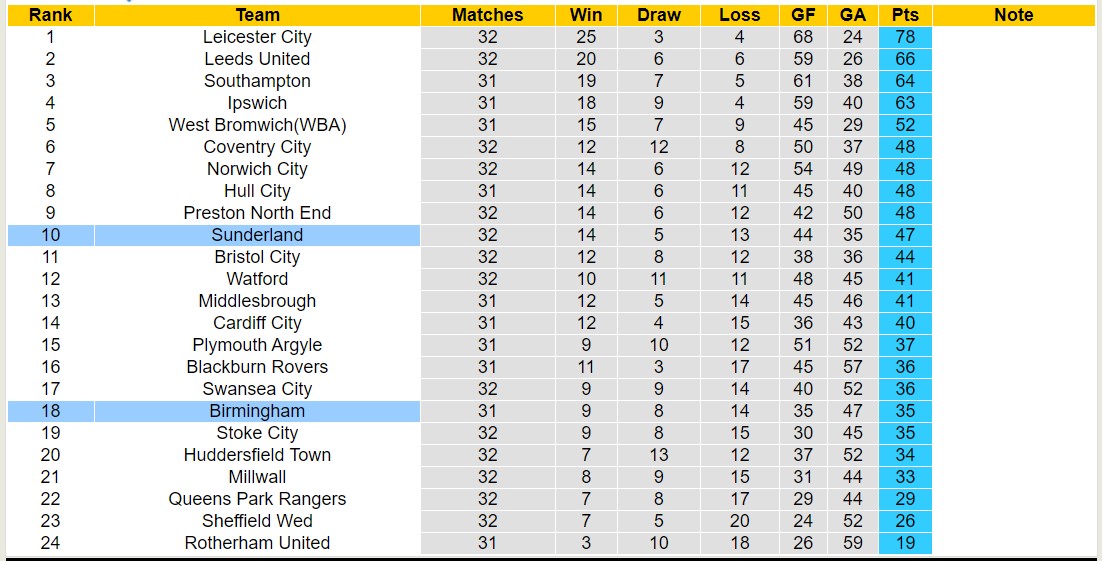
Task: Click the Queens Park Rangers team name
Action: 257,499
